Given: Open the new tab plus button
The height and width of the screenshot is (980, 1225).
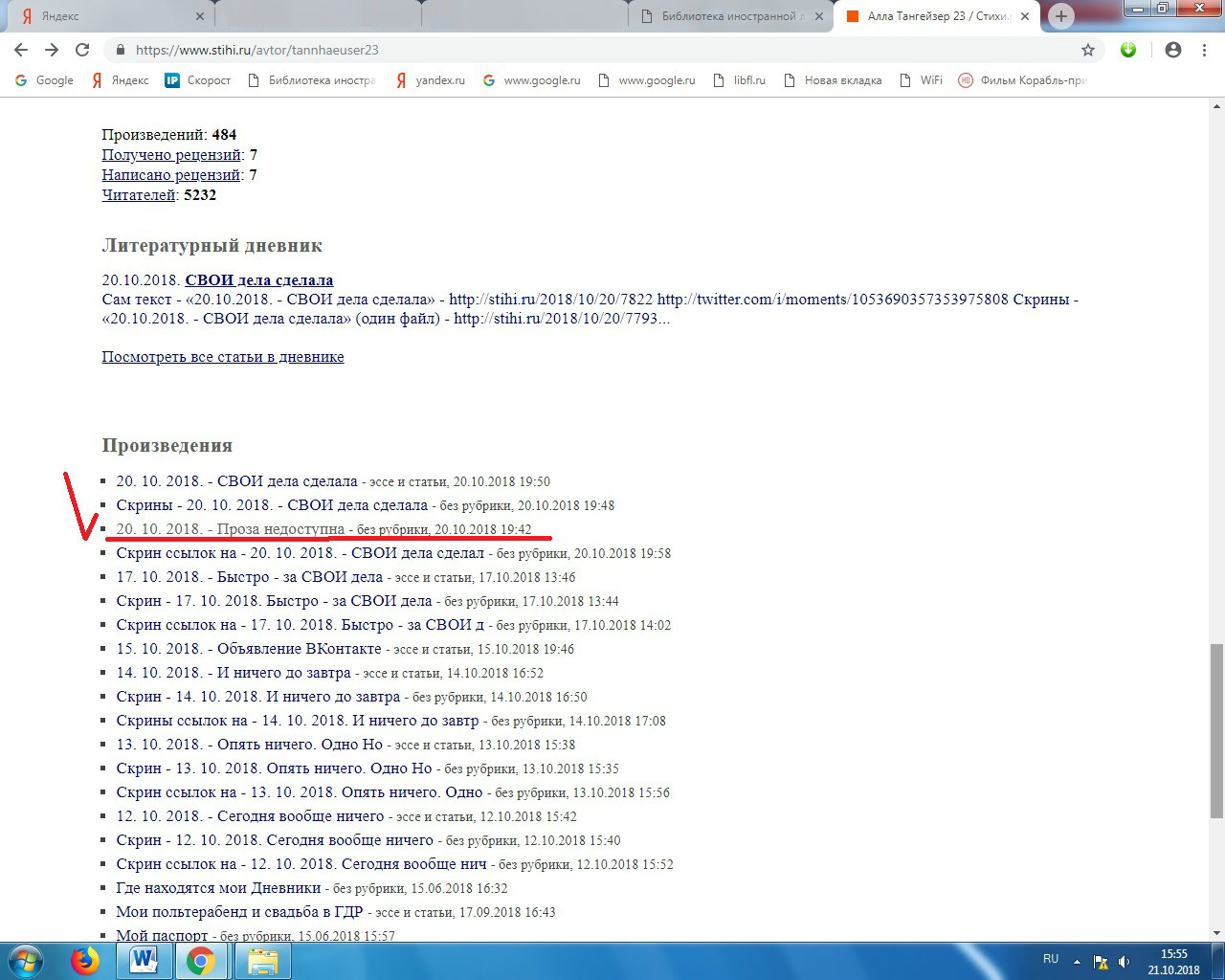Looking at the screenshot, I should coord(1060,16).
